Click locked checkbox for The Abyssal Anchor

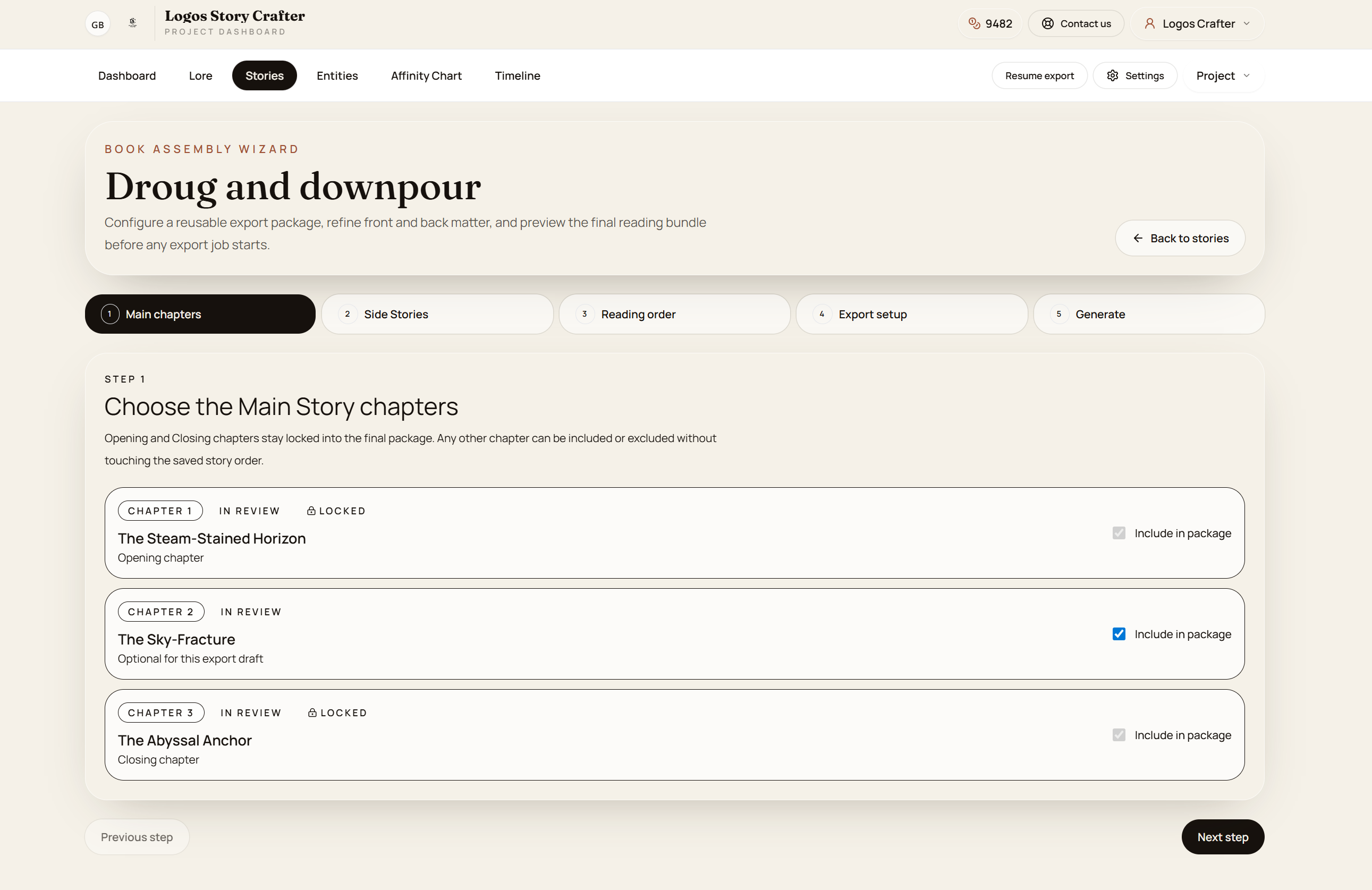1119,735
